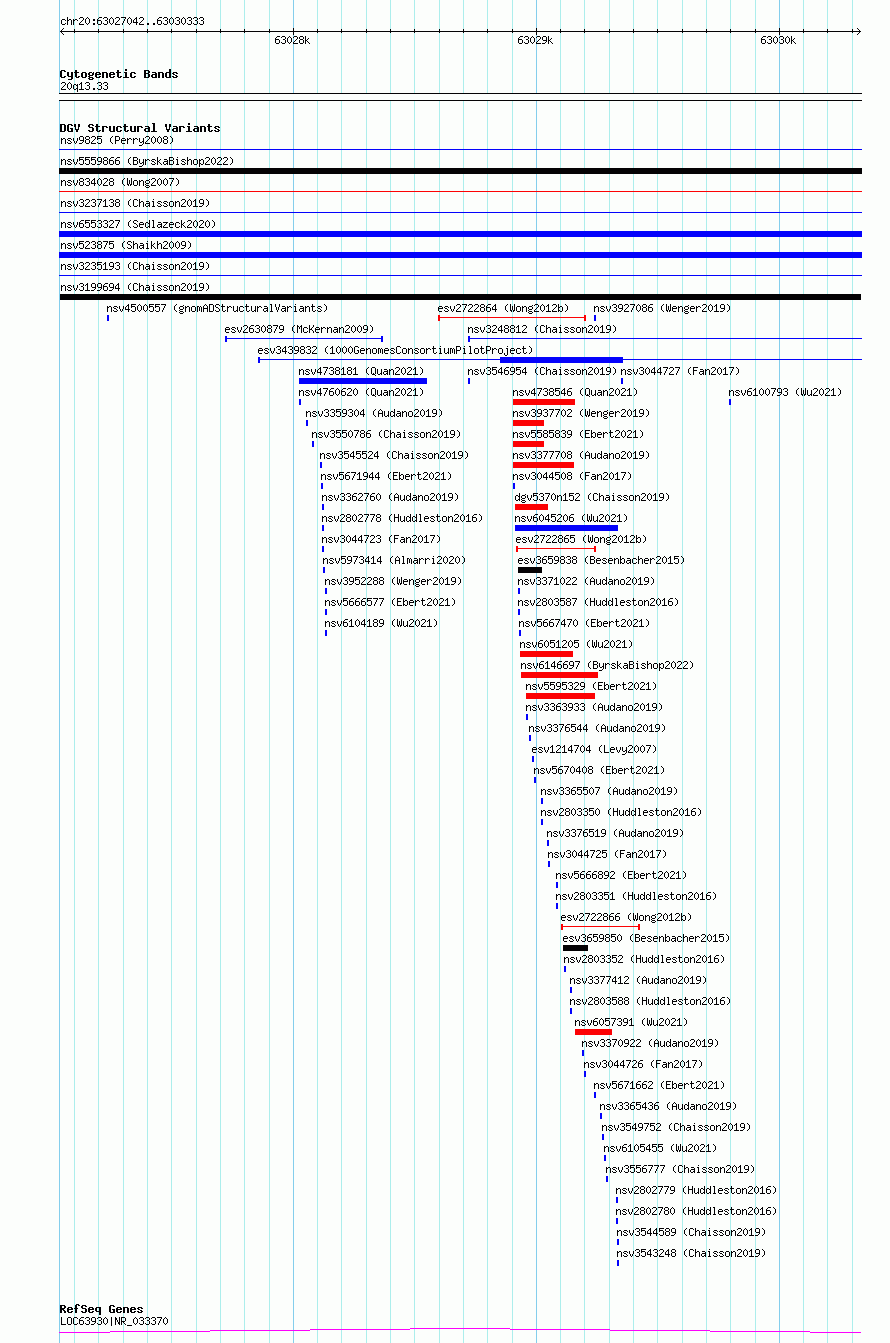Select the blue bar of nsv6045206 (Wu2021)
890x1343 pixels.
566,528
